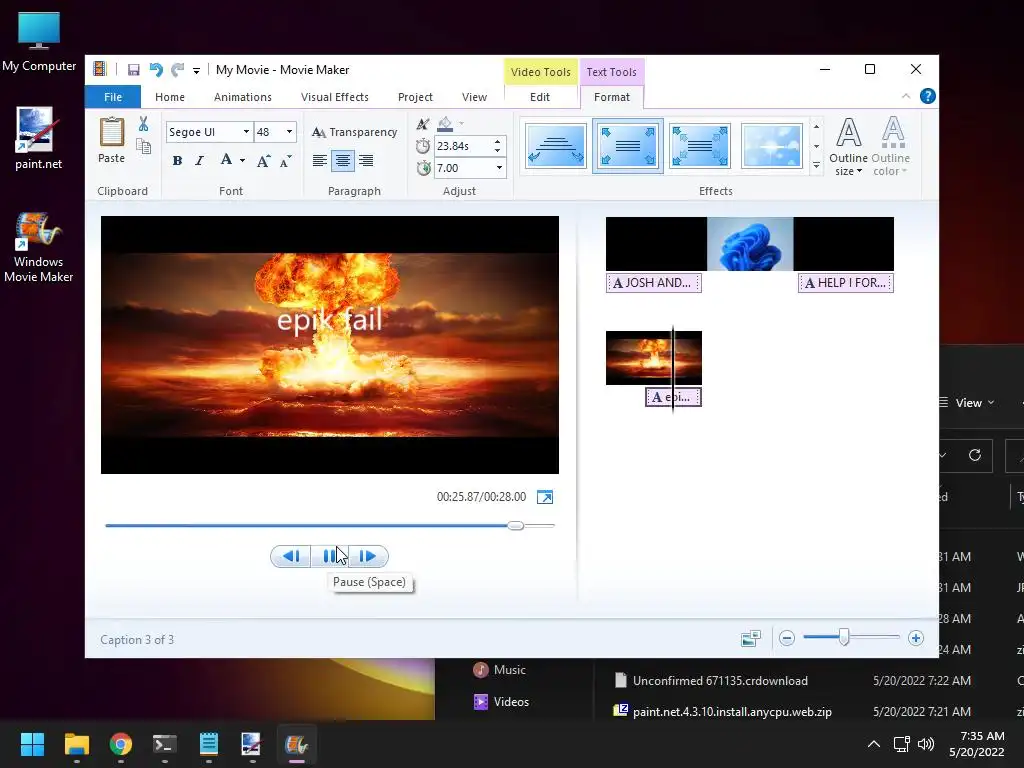Open the Windows Start menu
The height and width of the screenshot is (768, 1024).
[x=32, y=744]
